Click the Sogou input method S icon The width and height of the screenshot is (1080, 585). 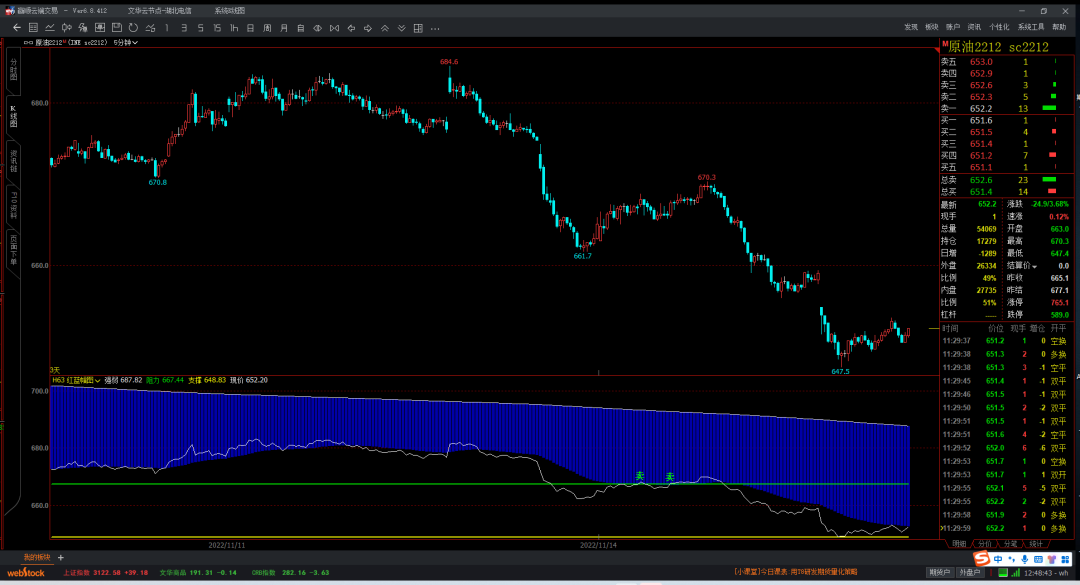(x=981, y=559)
